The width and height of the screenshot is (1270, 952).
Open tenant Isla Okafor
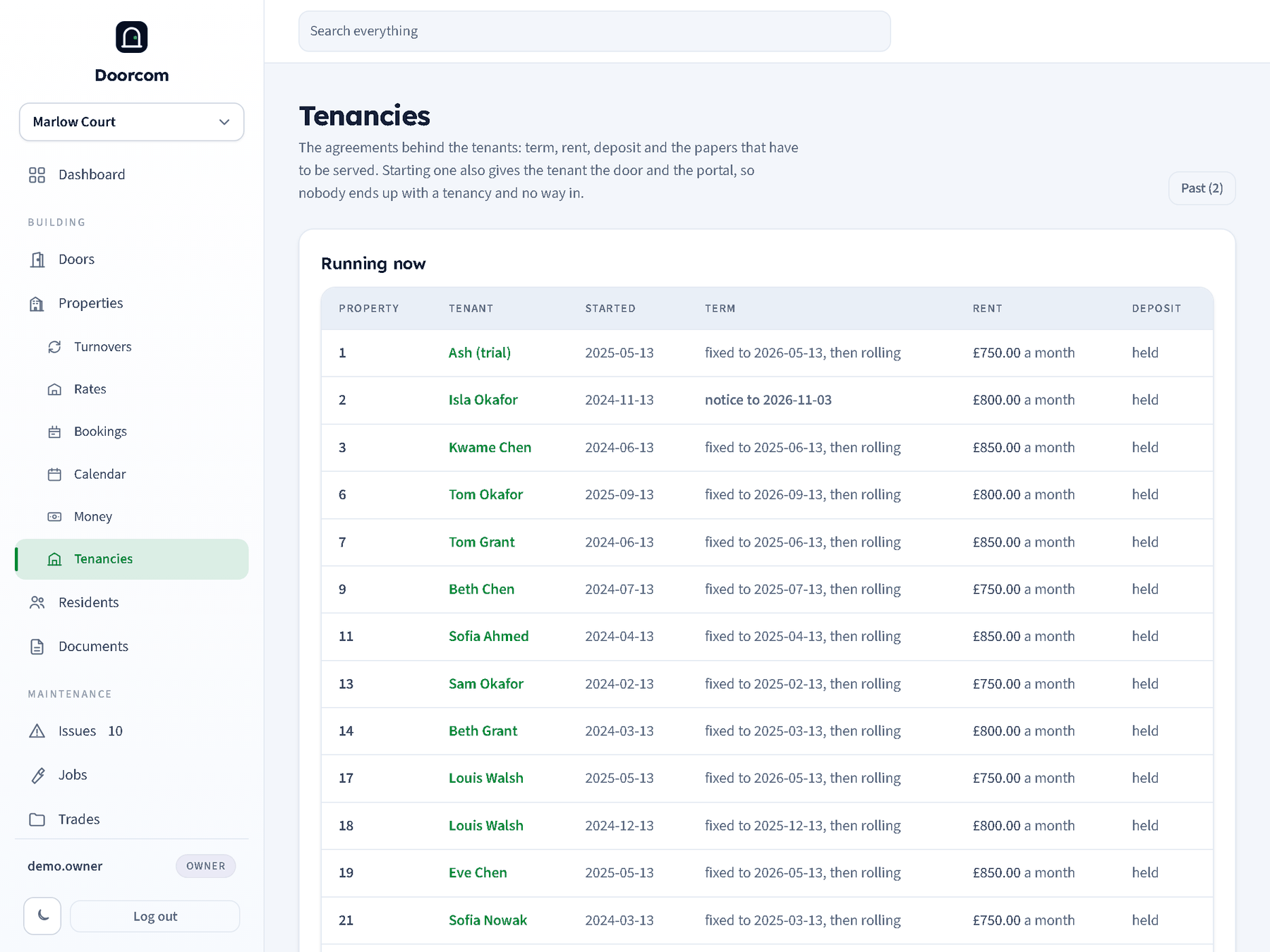coord(483,400)
